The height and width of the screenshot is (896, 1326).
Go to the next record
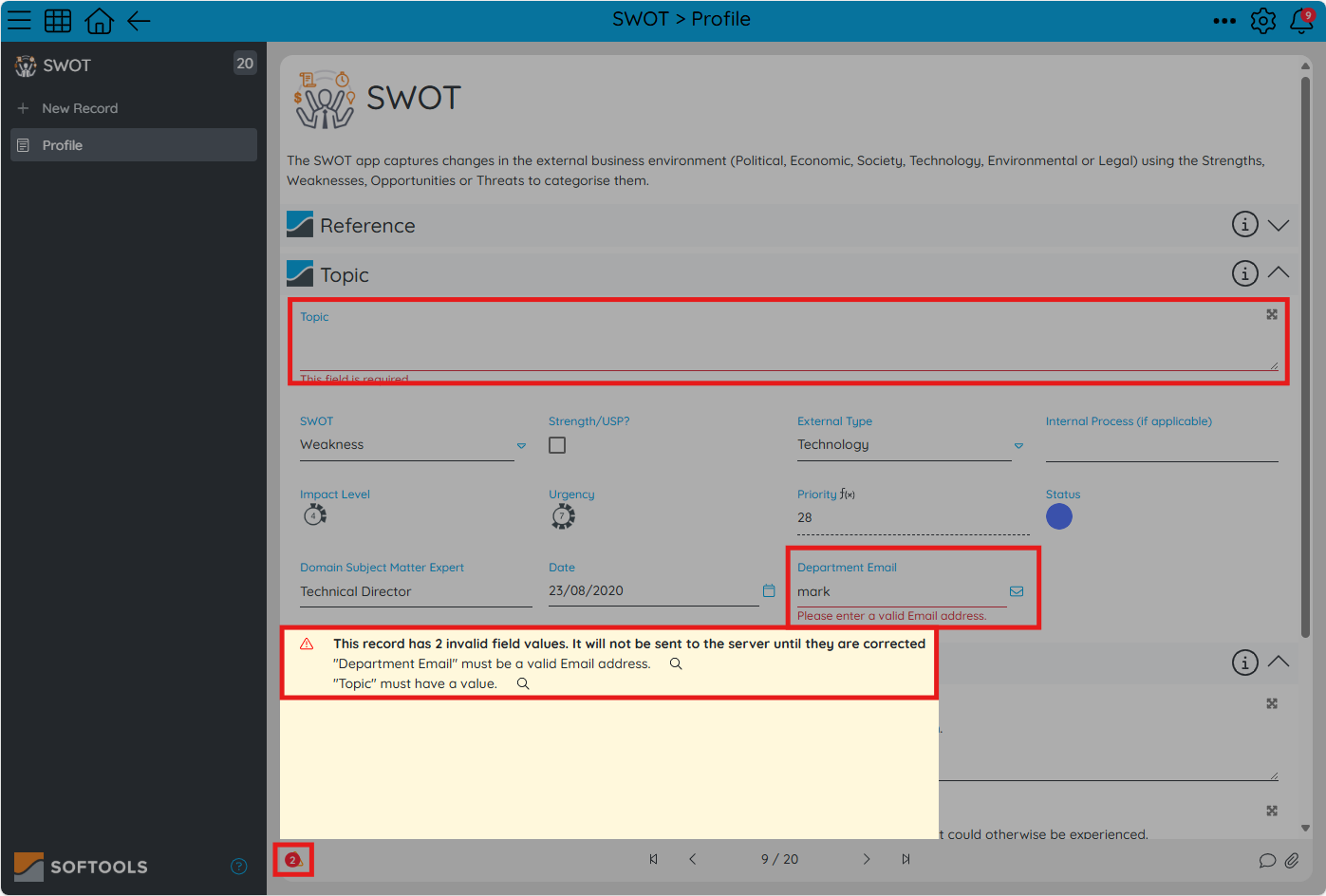[867, 859]
